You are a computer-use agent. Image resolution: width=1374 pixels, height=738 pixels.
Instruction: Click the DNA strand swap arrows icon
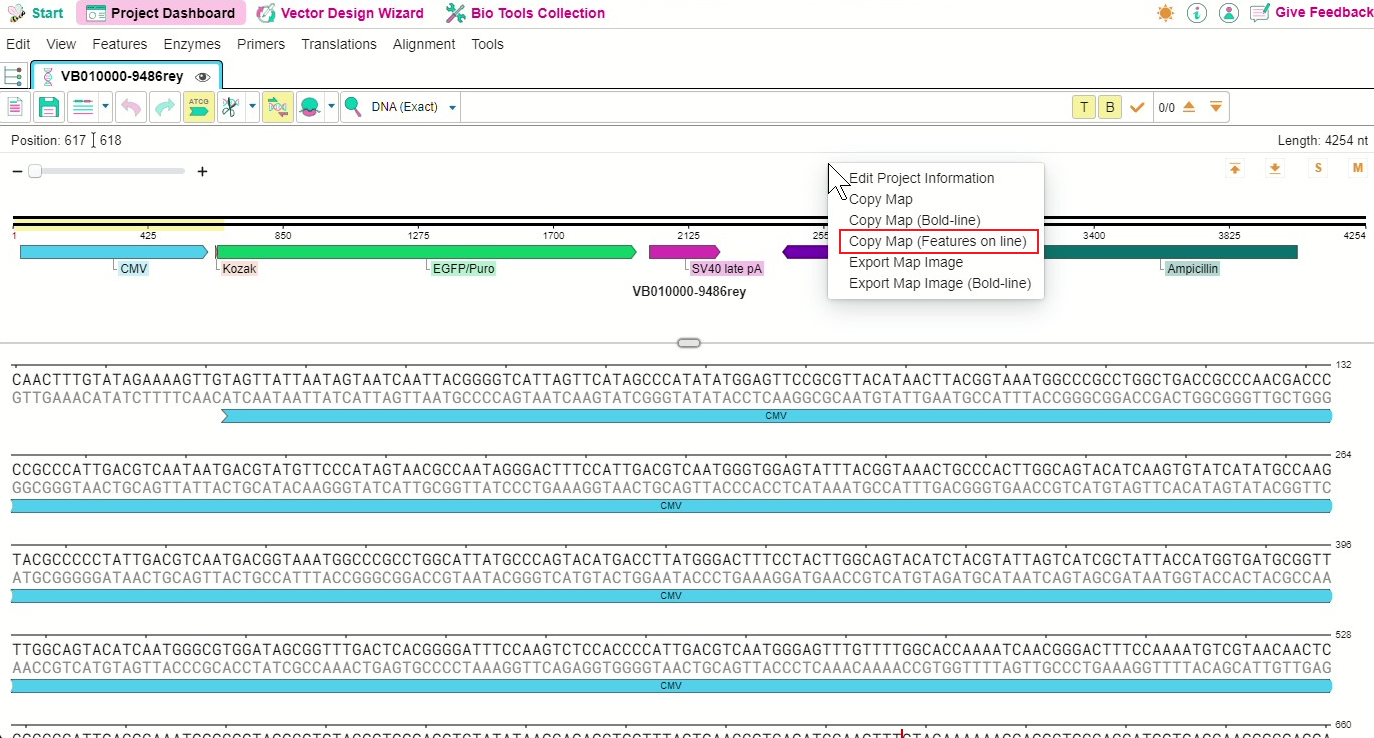coord(277,107)
